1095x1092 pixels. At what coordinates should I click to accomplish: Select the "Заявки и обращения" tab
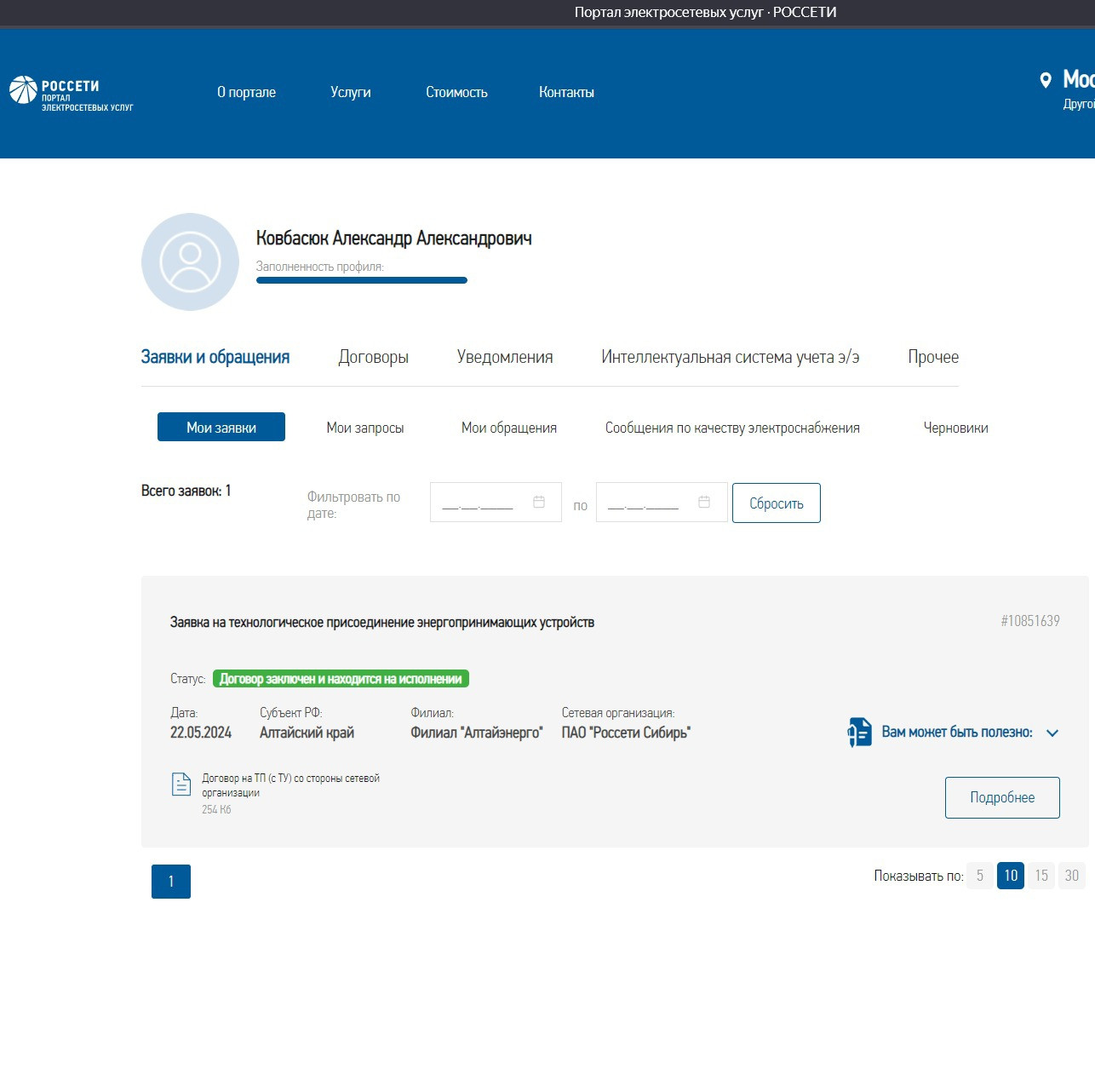click(215, 357)
